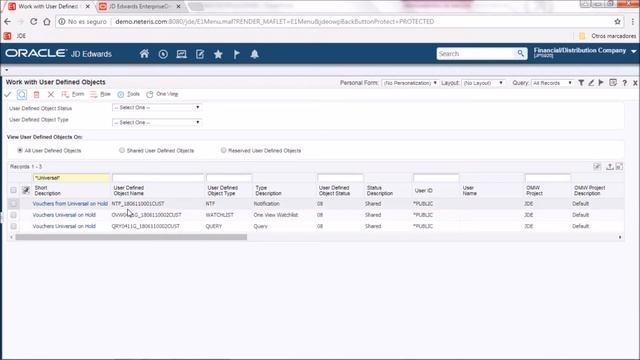Image resolution: width=640 pixels, height=360 pixels.
Task: Switch to the JD Edwards EnterpriseOne browser tab
Action: (139, 7)
